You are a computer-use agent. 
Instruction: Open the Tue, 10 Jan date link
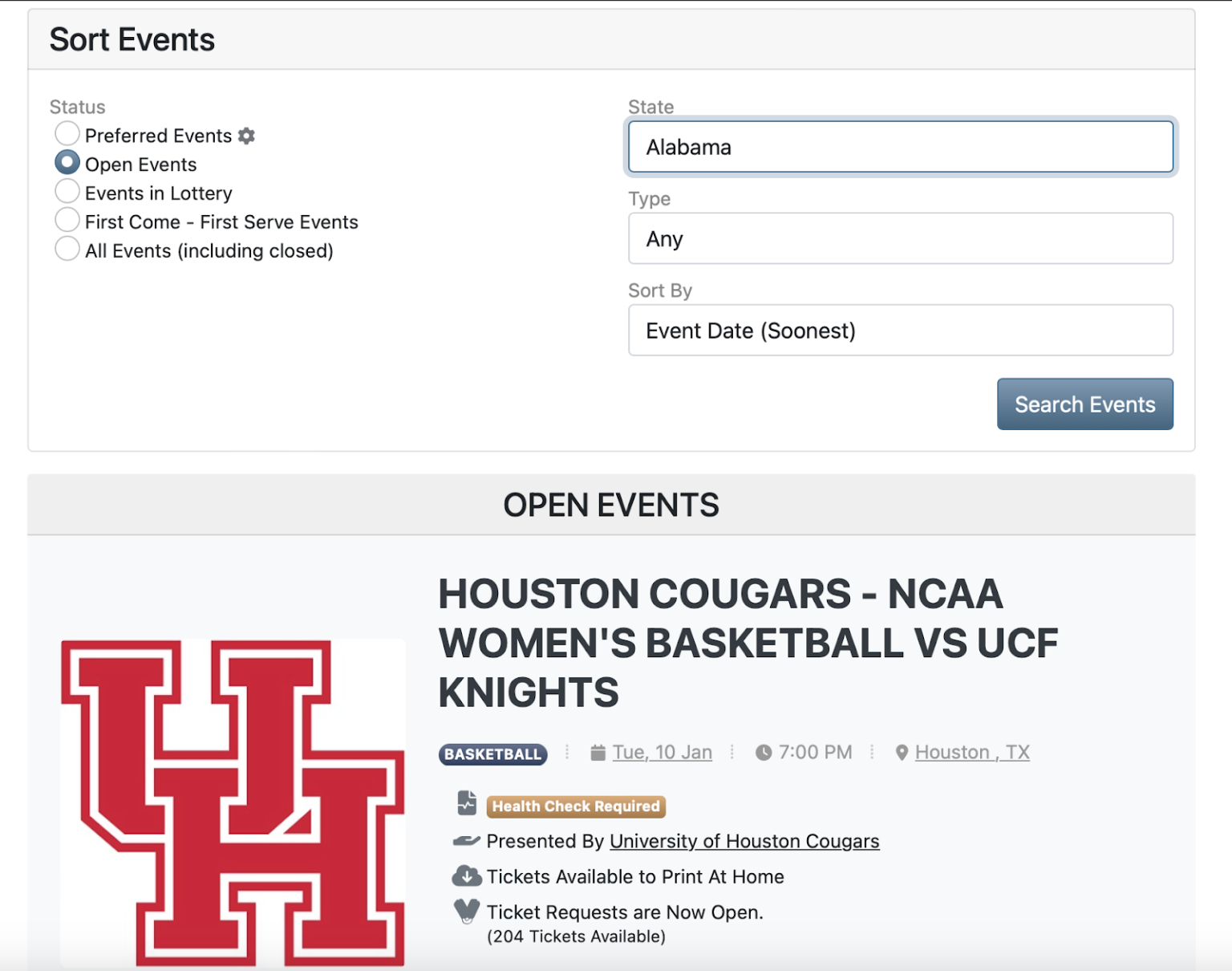tap(662, 752)
